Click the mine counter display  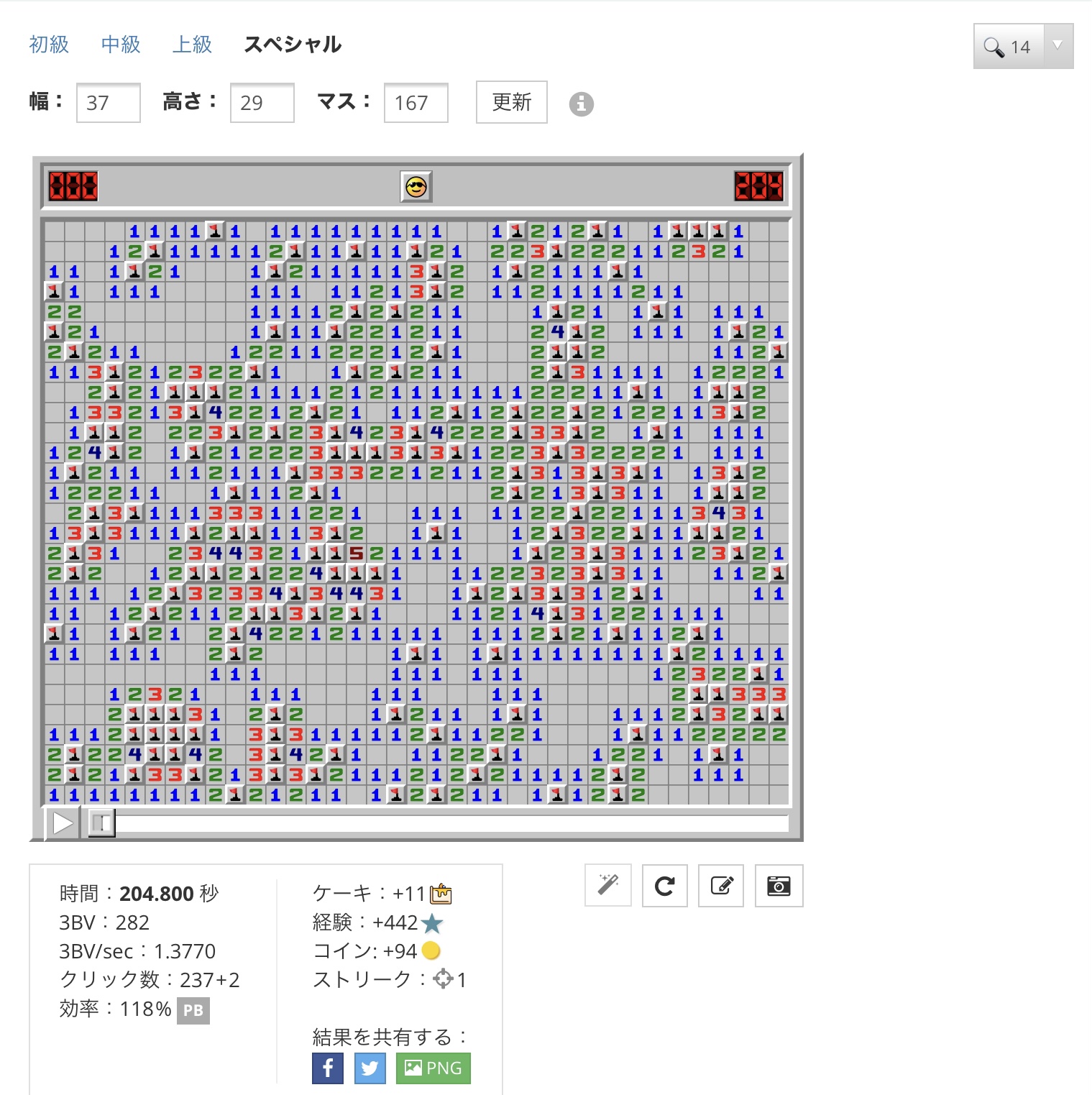pos(73,186)
